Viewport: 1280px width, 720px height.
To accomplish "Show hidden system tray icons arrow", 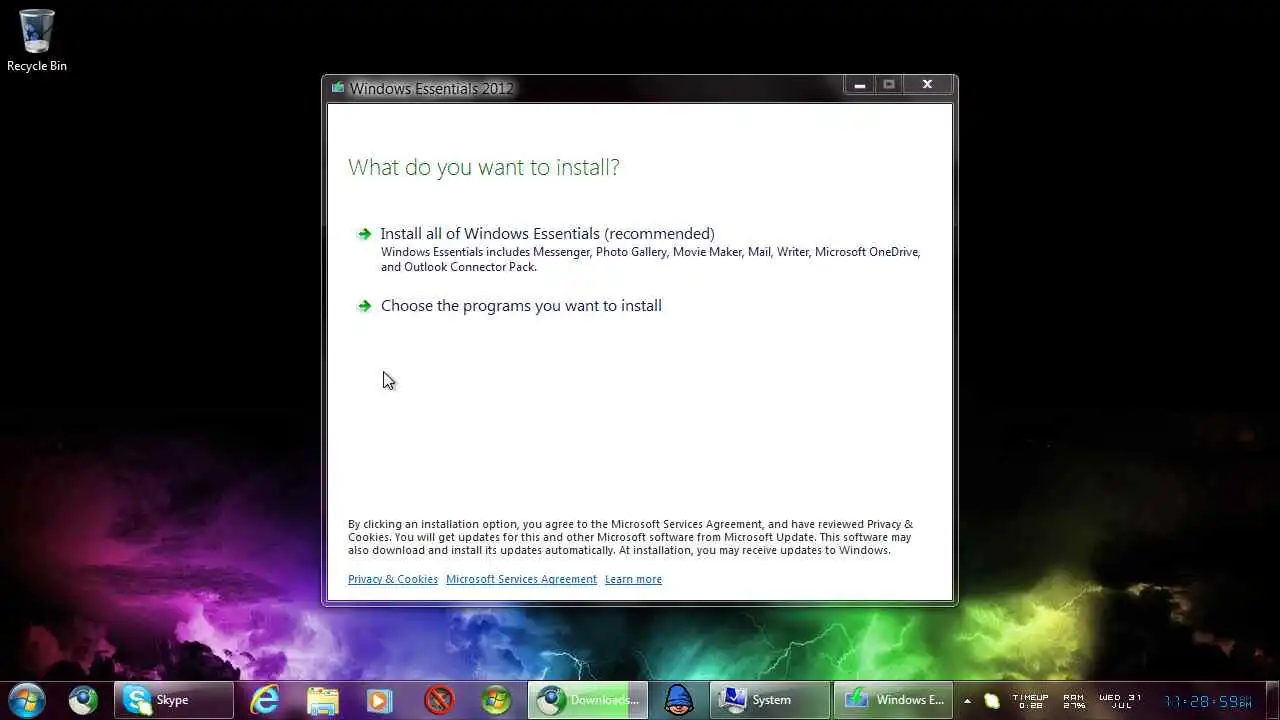I will [x=967, y=701].
